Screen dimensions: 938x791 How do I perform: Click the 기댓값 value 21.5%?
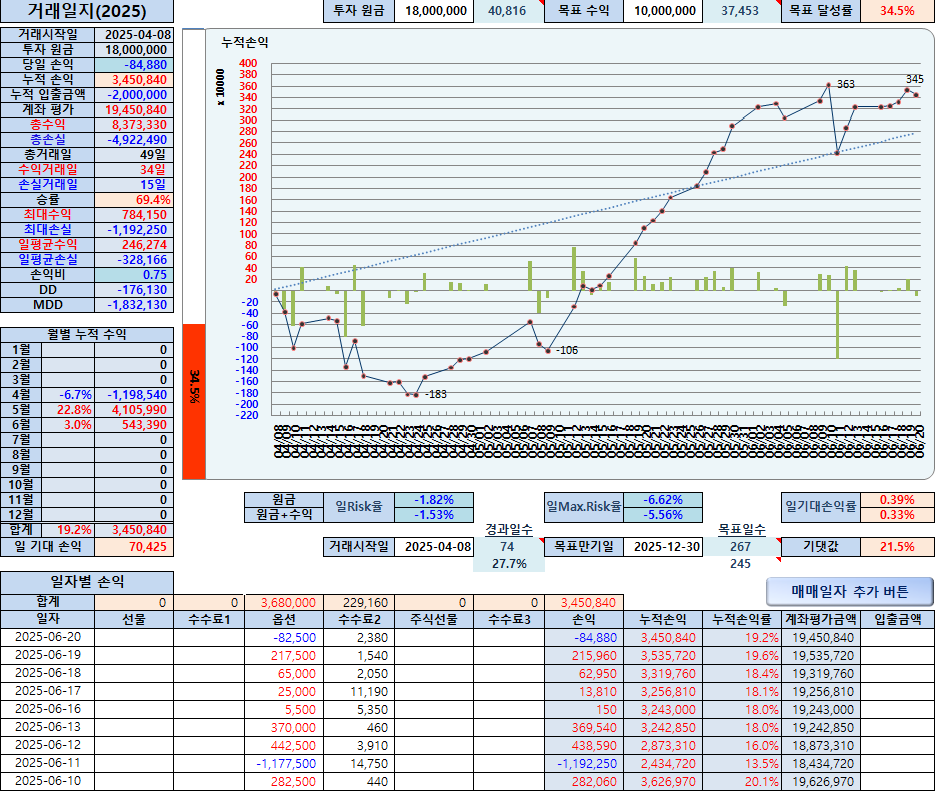coord(897,547)
